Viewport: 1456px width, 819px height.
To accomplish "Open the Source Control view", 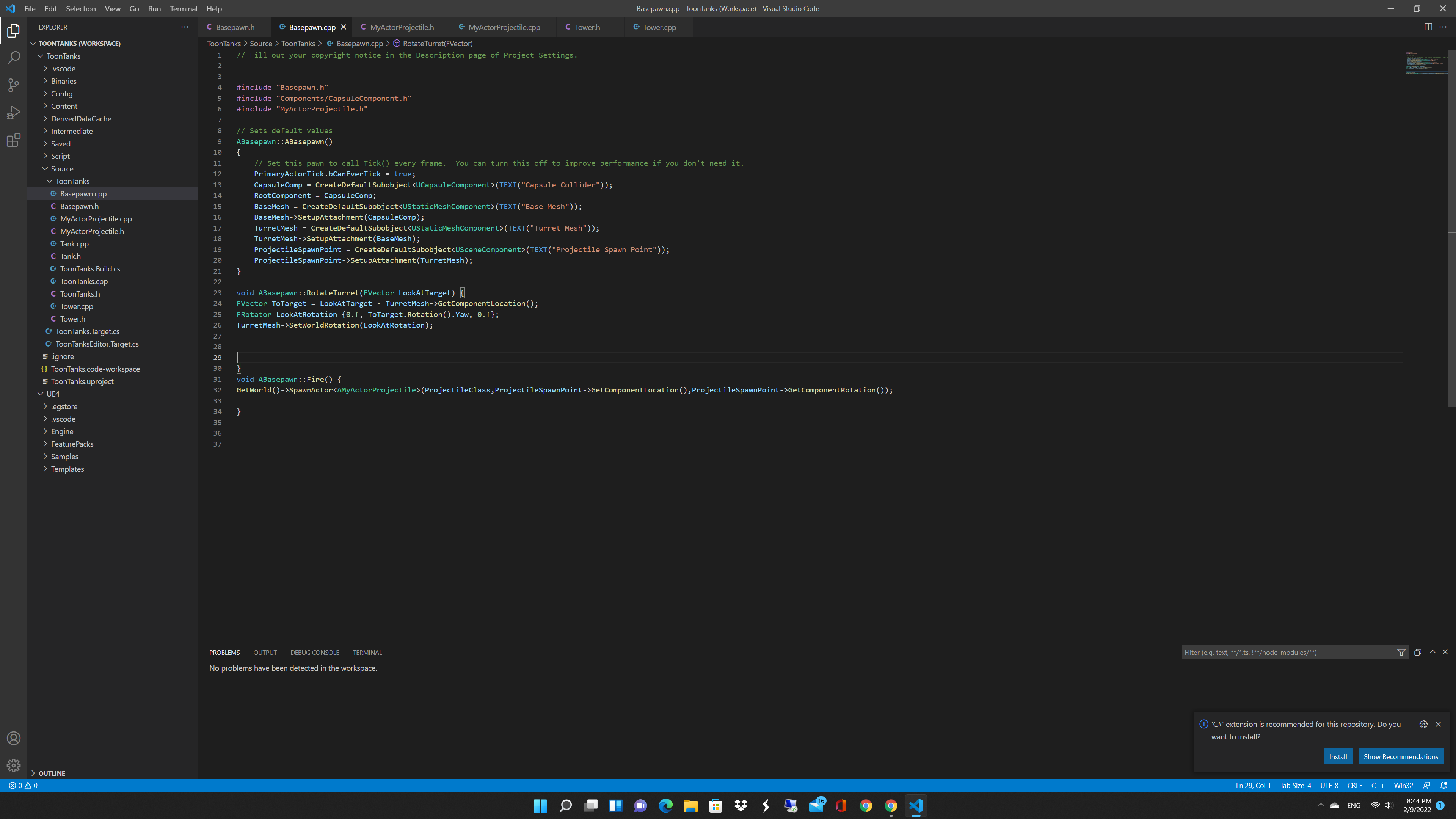I will [14, 85].
